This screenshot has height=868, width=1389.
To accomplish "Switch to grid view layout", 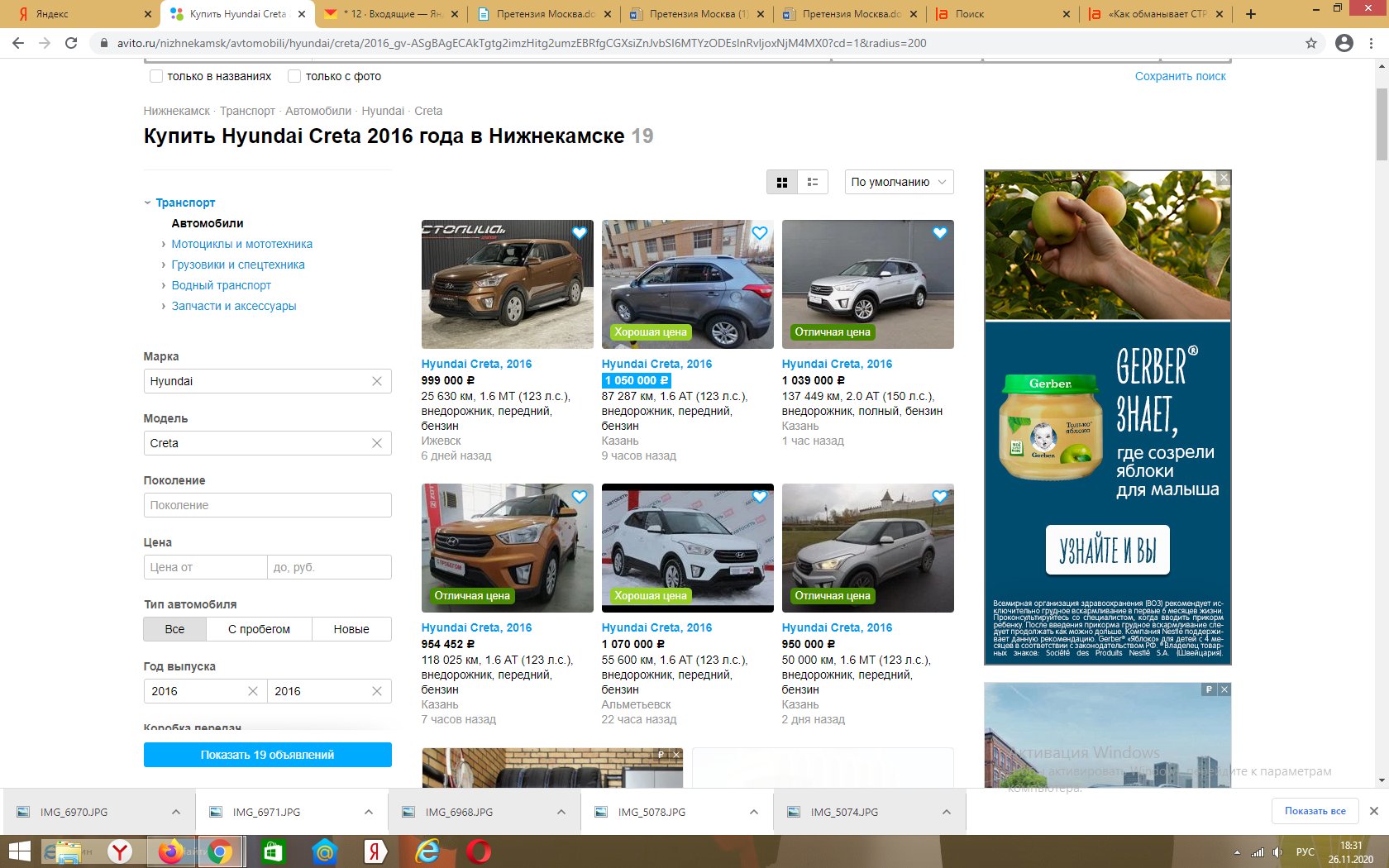I will pyautogui.click(x=782, y=182).
